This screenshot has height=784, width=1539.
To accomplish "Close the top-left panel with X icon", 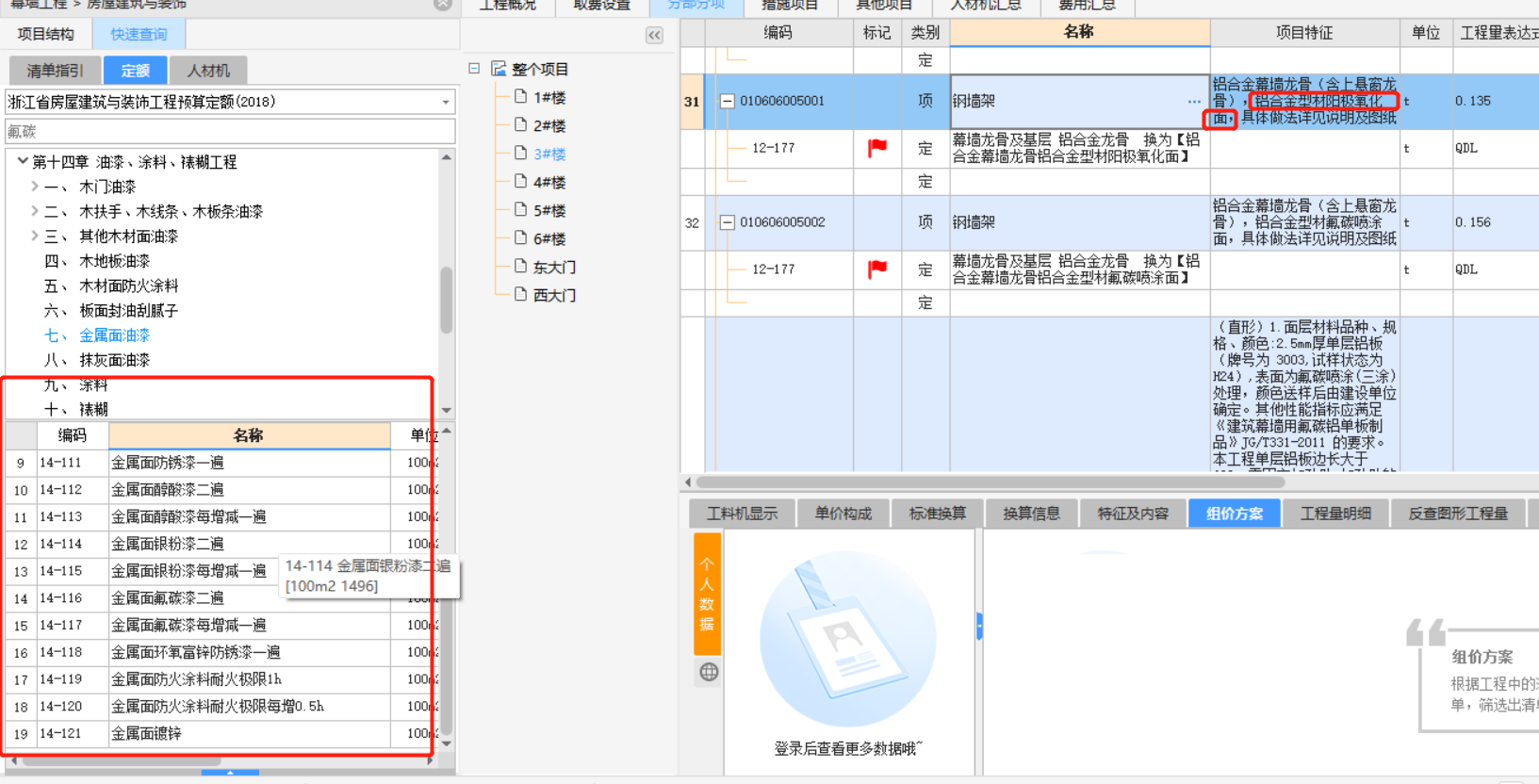I will pyautogui.click(x=442, y=4).
